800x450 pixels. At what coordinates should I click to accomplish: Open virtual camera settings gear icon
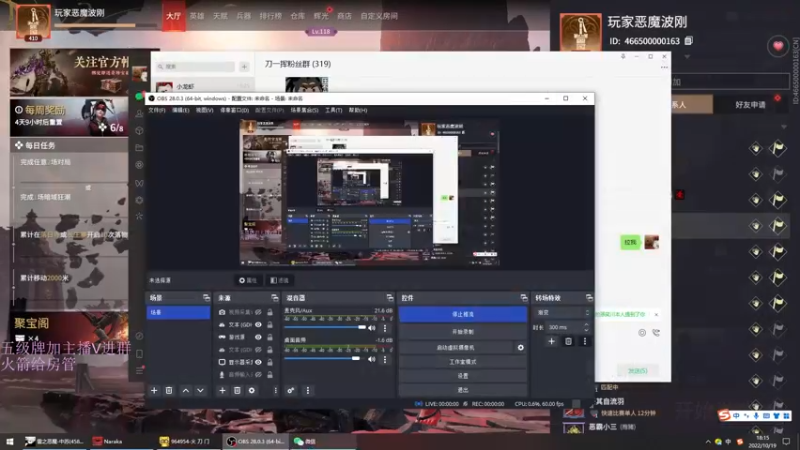coord(520,347)
